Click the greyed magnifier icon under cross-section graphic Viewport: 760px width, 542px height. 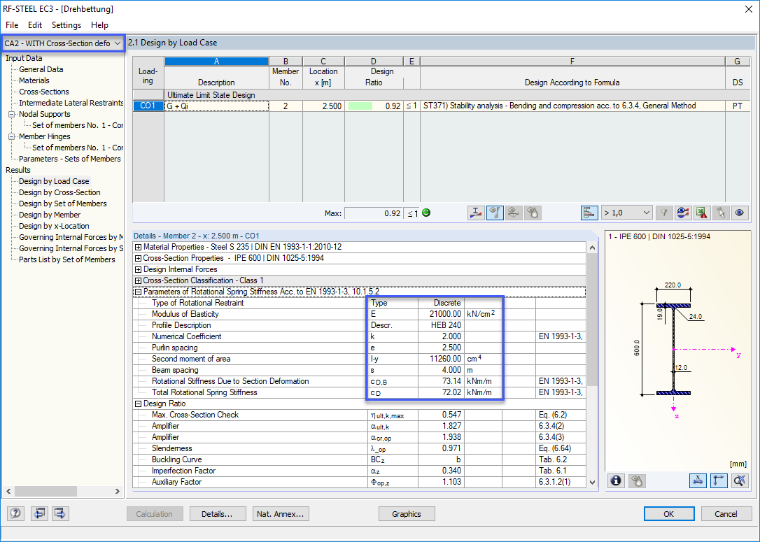click(637, 480)
